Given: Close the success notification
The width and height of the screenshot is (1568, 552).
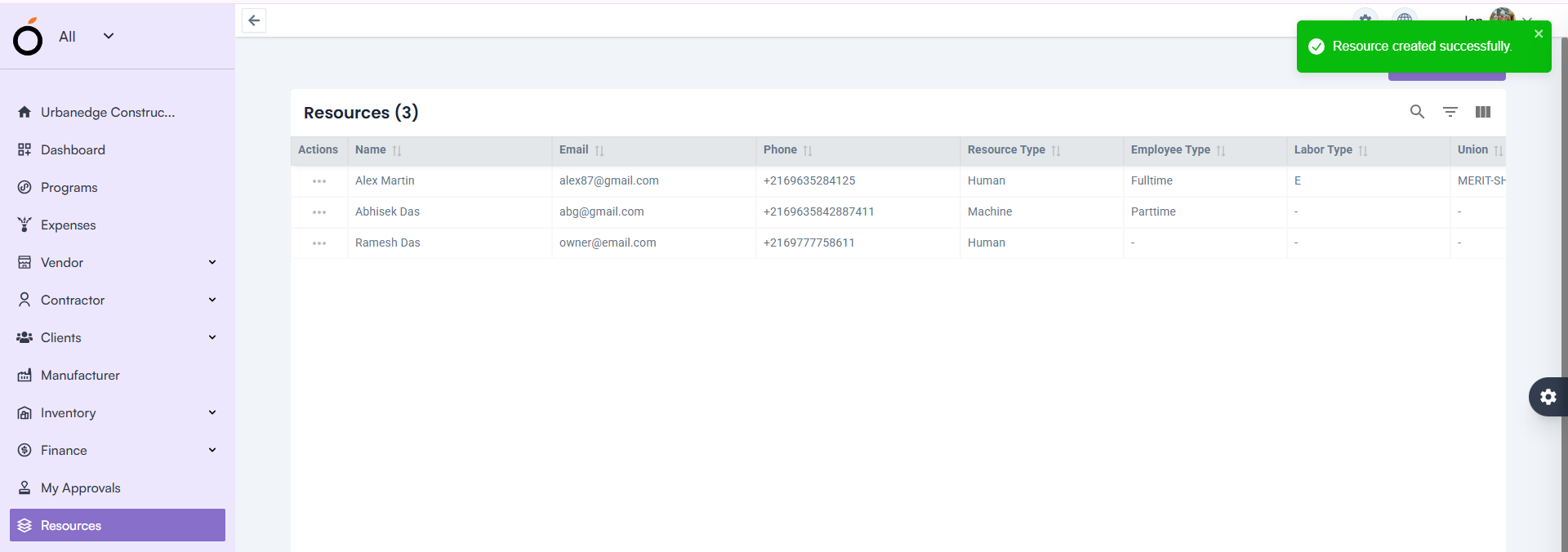Looking at the screenshot, I should 1539,33.
